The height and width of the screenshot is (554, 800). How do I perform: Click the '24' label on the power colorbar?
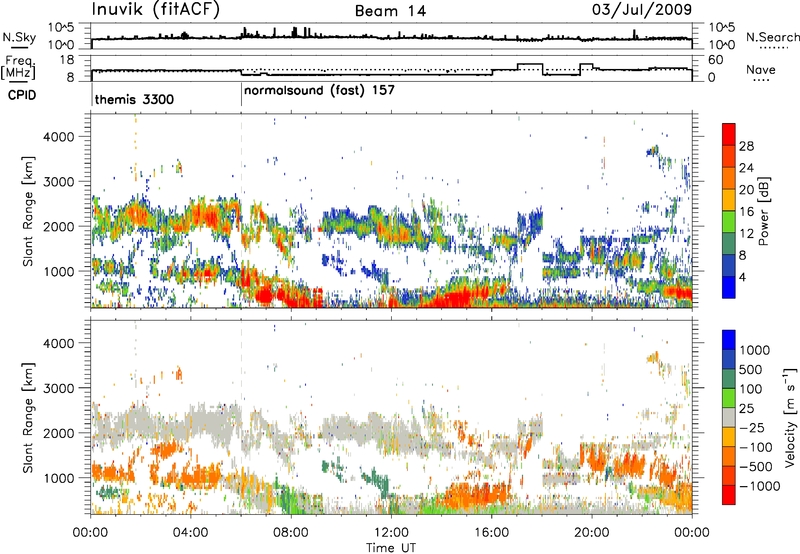pos(746,168)
